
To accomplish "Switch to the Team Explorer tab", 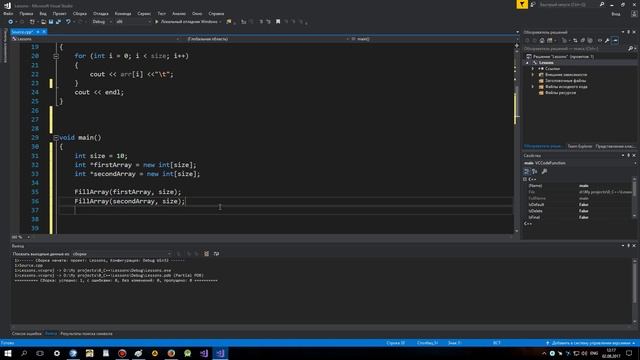I will point(580,146).
